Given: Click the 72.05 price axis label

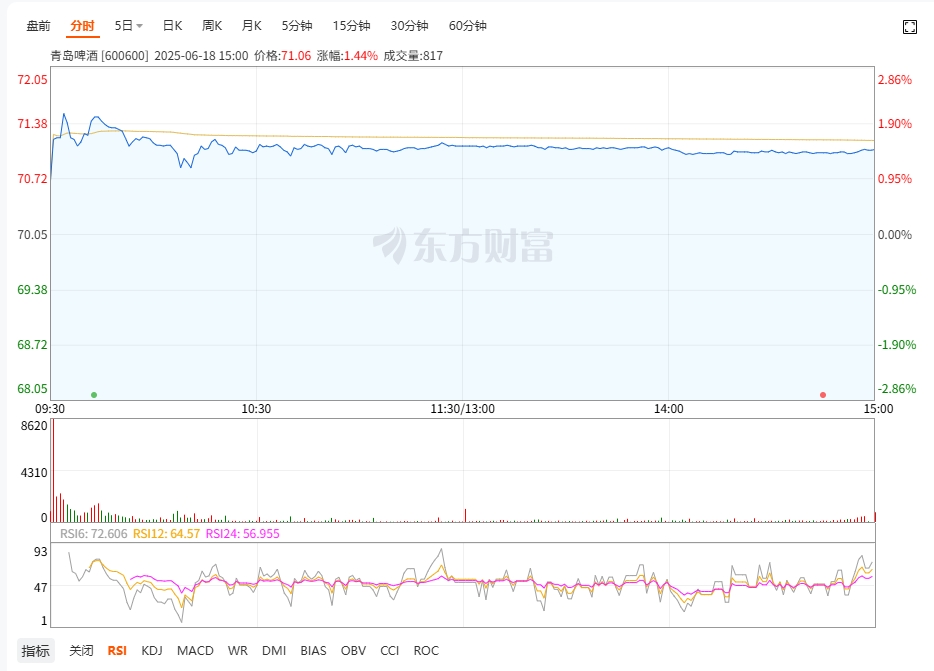Looking at the screenshot, I should tap(32, 80).
